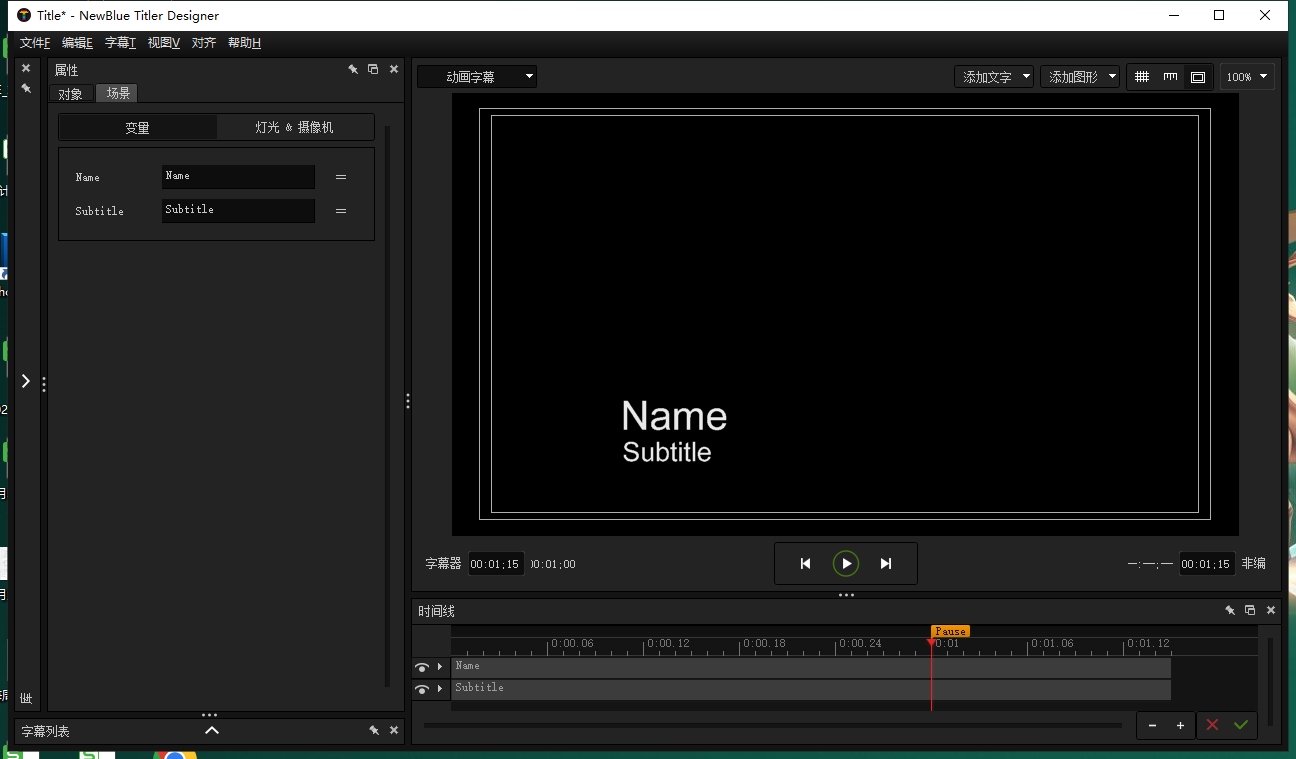Cancel changes with the red X
1296x759 pixels.
point(1212,725)
